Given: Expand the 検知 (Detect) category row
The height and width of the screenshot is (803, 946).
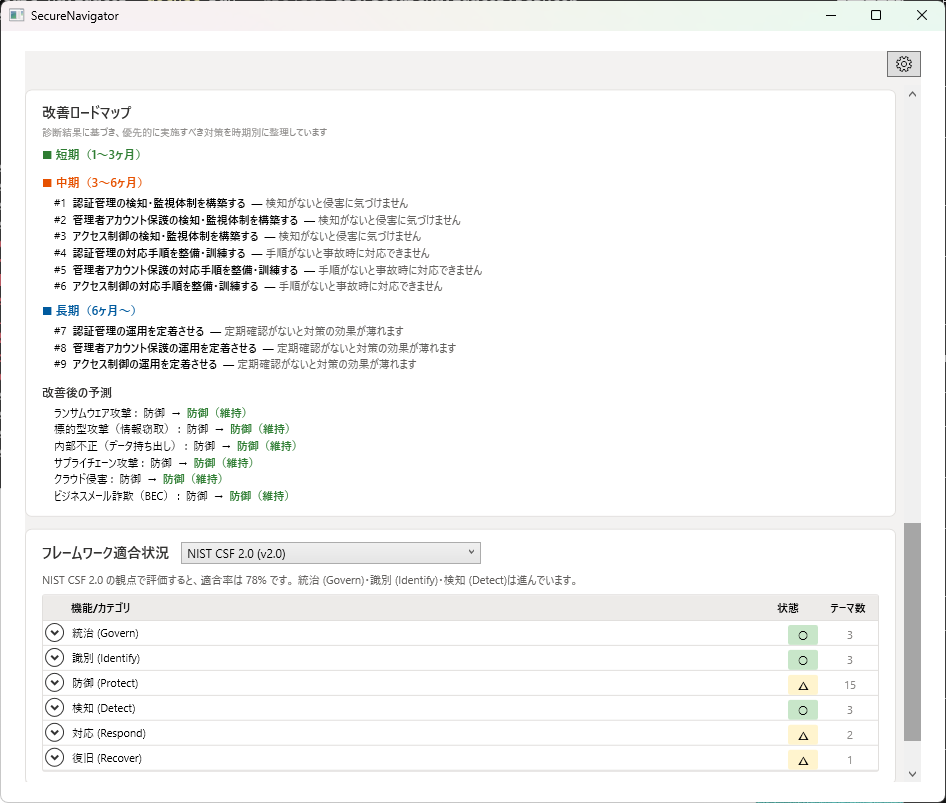Looking at the screenshot, I should tap(54, 708).
